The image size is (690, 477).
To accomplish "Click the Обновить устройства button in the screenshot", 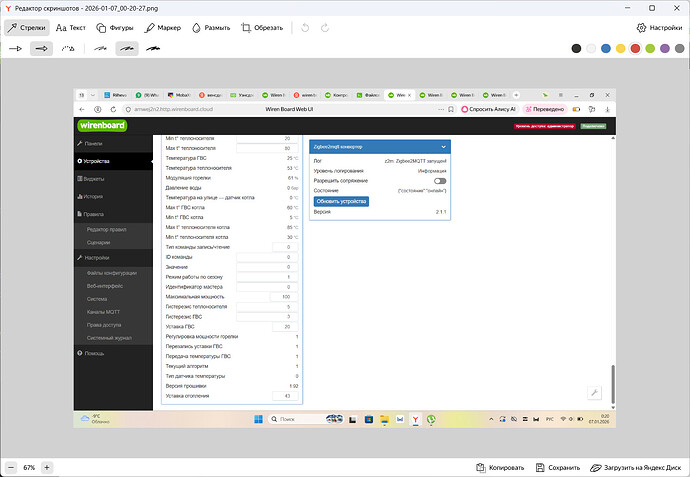I will pos(341,201).
